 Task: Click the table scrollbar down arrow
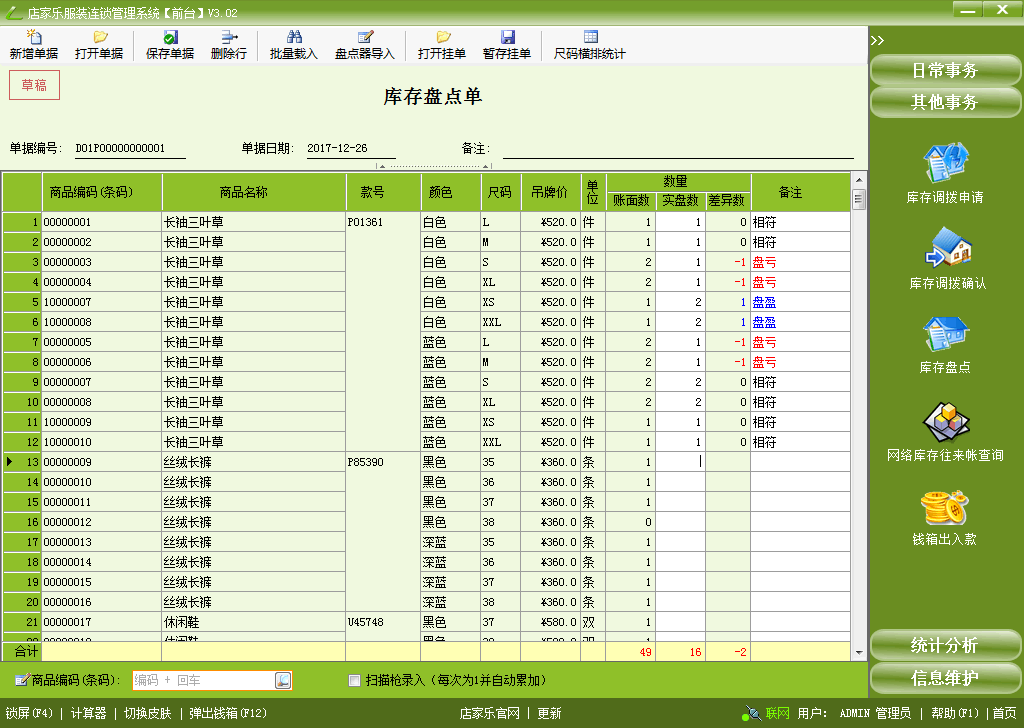(859, 652)
